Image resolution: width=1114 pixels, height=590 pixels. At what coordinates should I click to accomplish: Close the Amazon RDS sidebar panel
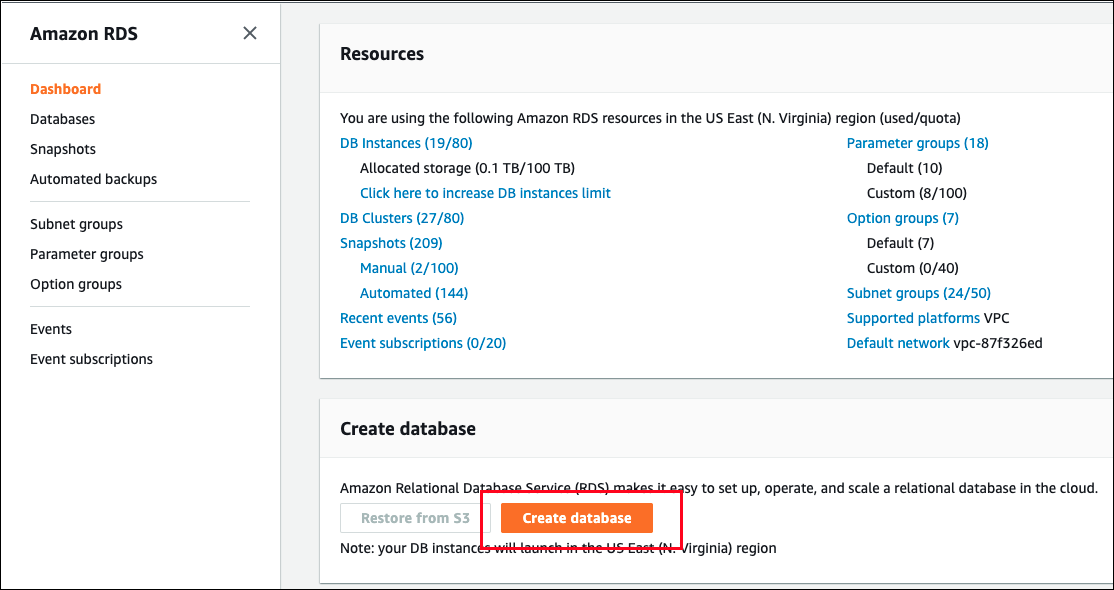(x=250, y=33)
